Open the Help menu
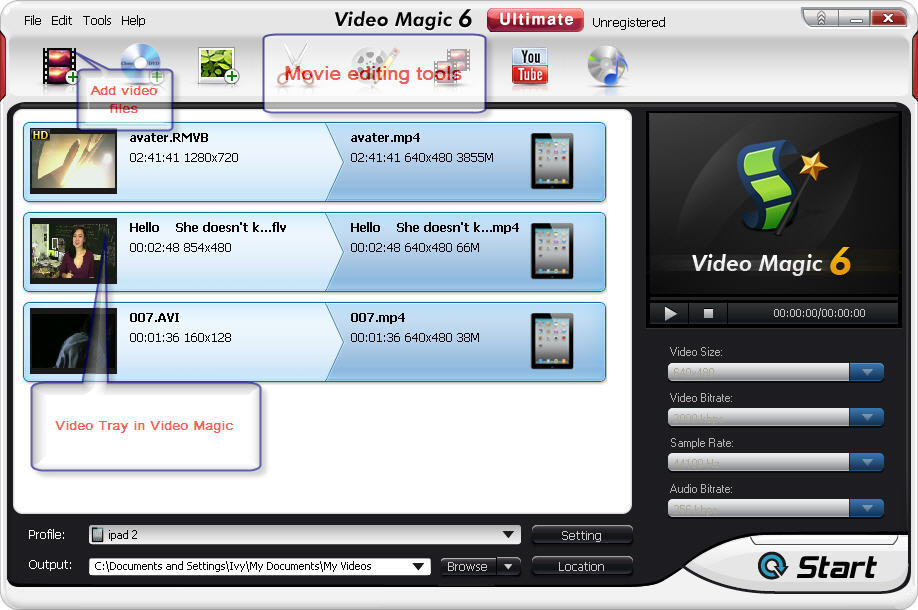 coord(133,20)
